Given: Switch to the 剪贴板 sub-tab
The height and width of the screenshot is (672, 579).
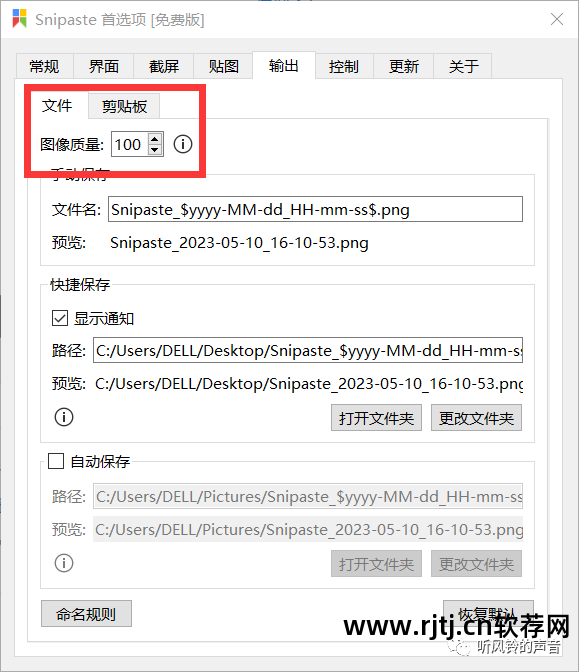Looking at the screenshot, I should coord(124,106).
